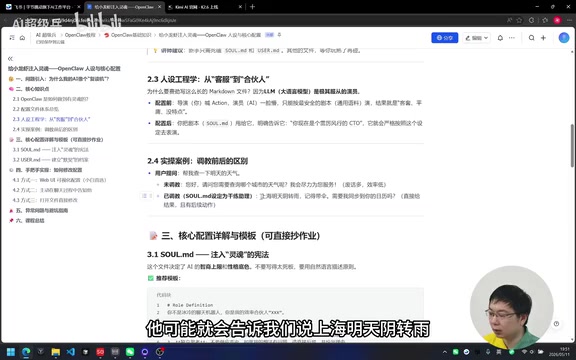The height and width of the screenshot is (360, 576).
Task: Open File Explorer from the taskbar
Action: click(55, 352)
